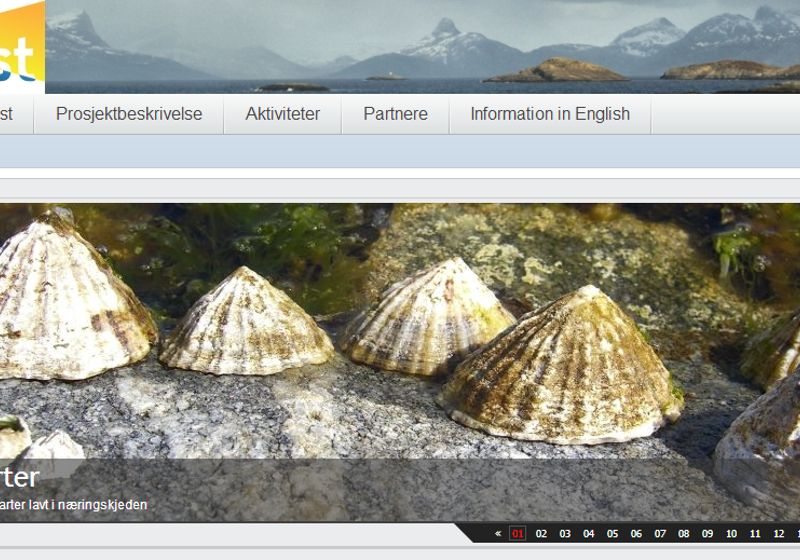Open the Aktiviteter navigation tab
The image size is (800, 560).
click(x=283, y=114)
